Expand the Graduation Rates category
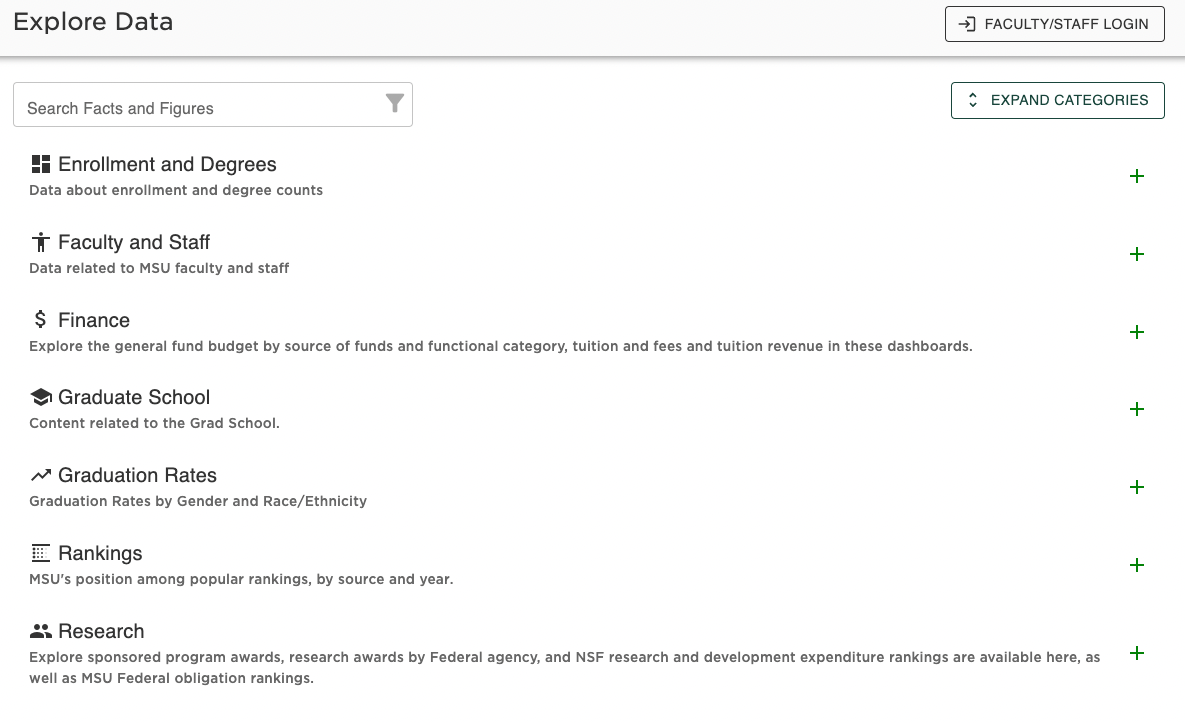 pyautogui.click(x=1137, y=487)
